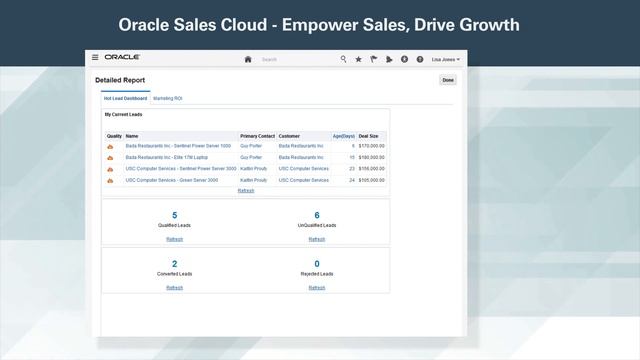640x360 pixels.
Task: Click the Done button
Action: point(448,80)
